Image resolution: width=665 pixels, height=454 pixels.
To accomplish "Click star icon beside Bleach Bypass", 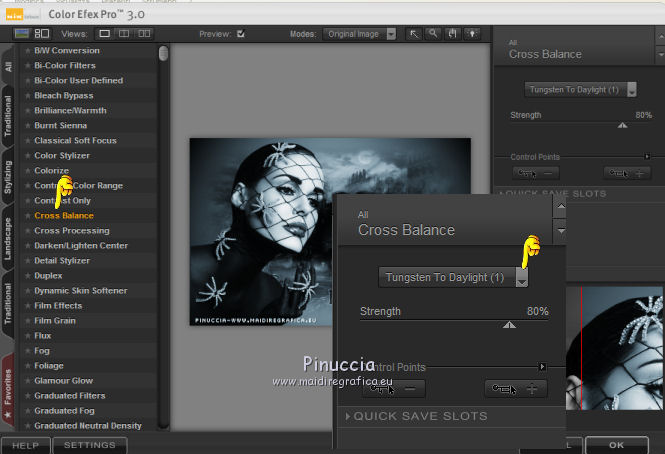I will point(28,95).
